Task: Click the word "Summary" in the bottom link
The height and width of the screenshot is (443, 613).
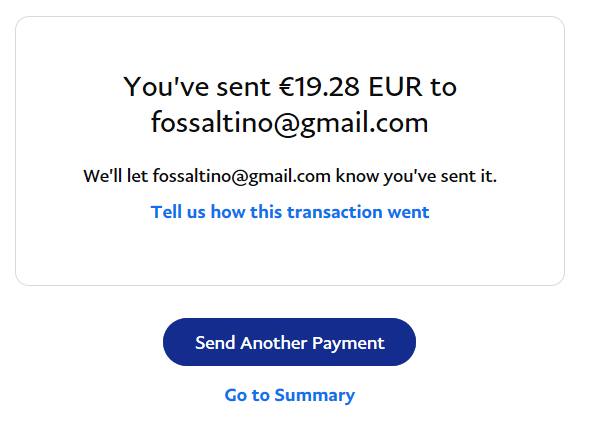Action: [315, 395]
